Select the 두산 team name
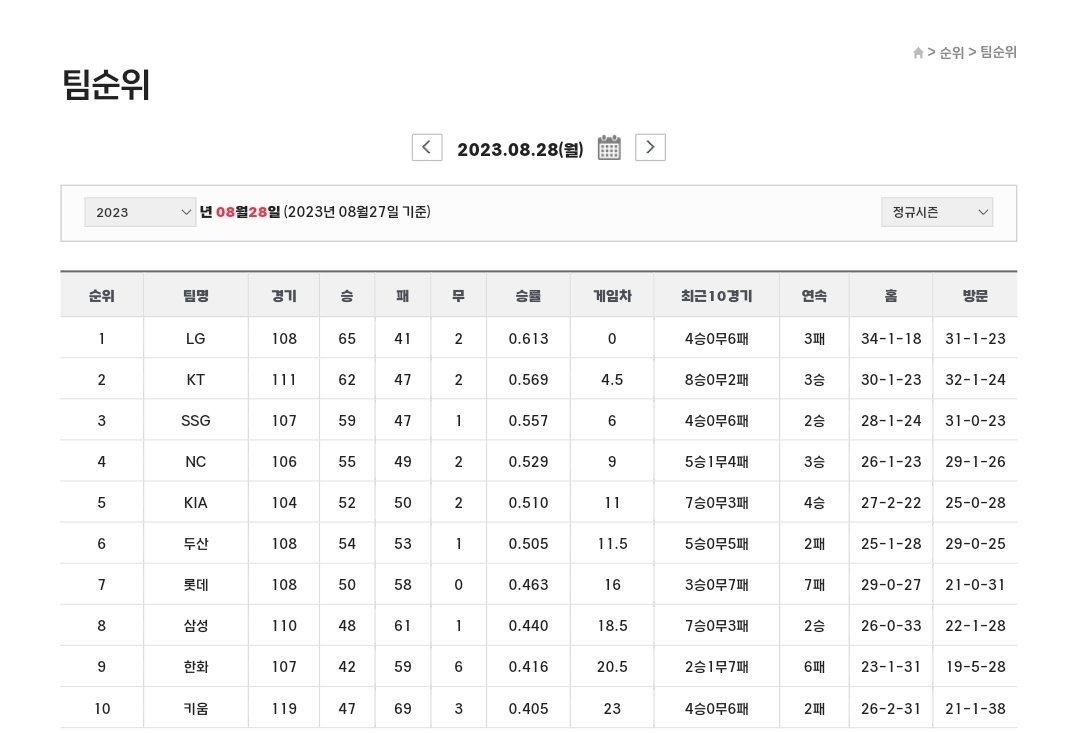This screenshot has height=733, width=1080. tap(196, 544)
